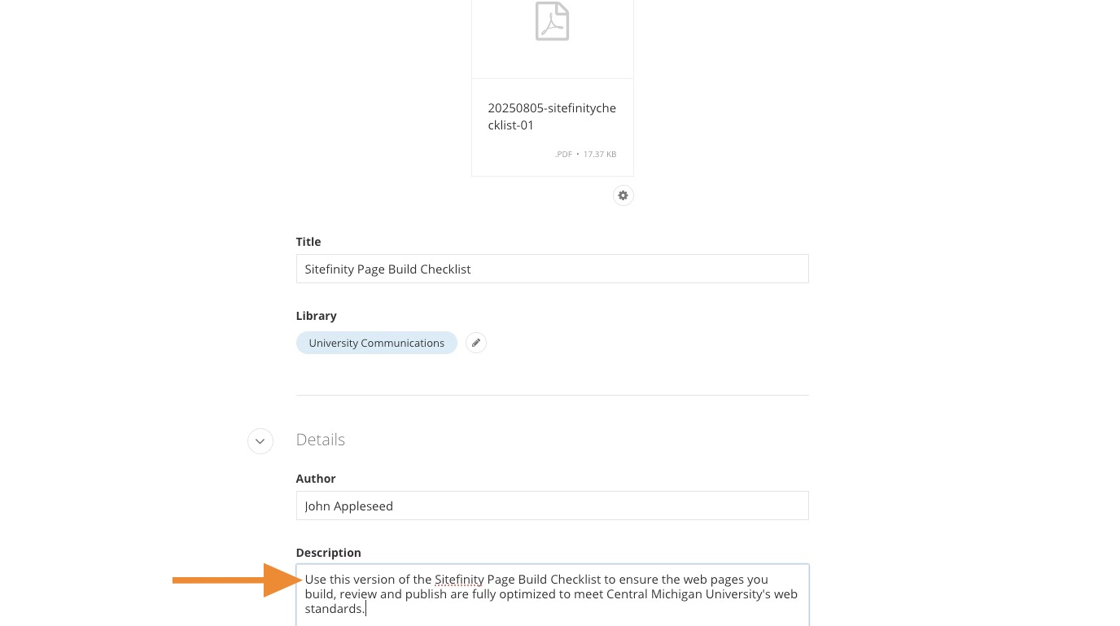Click the Author field label

click(316, 479)
